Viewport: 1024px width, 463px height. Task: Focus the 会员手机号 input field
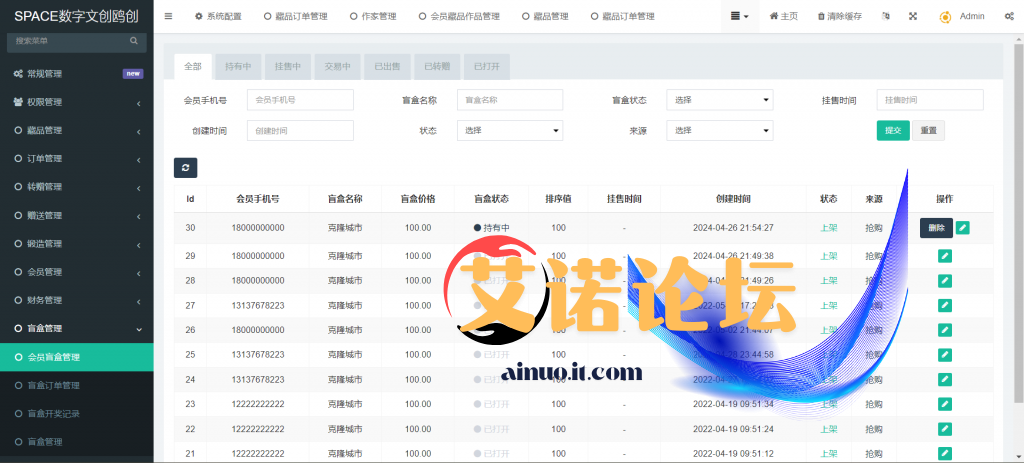click(300, 100)
